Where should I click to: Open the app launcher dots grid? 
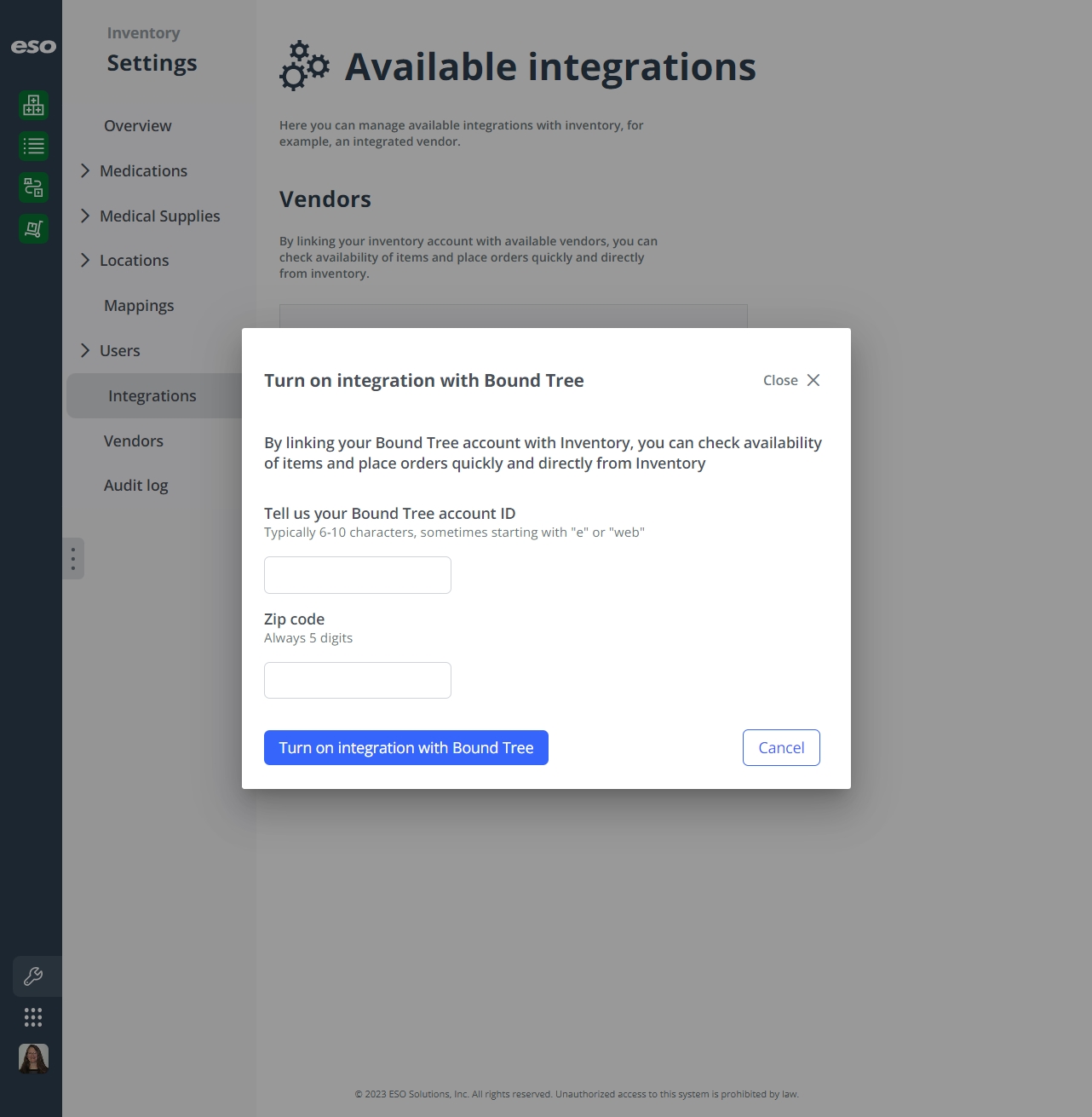pyautogui.click(x=33, y=1017)
